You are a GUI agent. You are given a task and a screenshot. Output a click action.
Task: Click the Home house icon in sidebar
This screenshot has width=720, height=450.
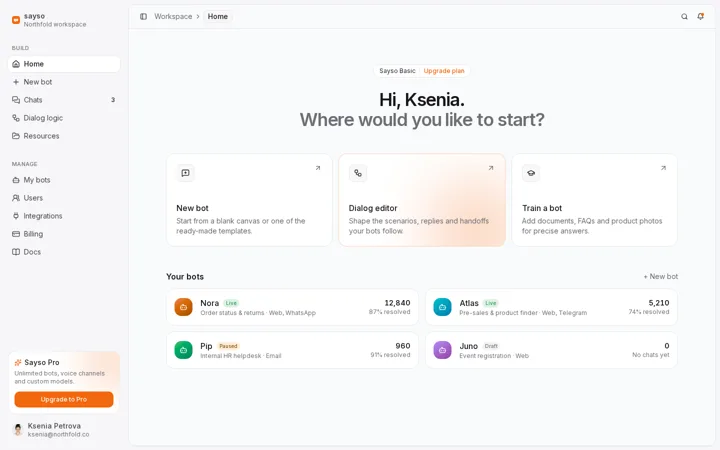tap(16, 64)
